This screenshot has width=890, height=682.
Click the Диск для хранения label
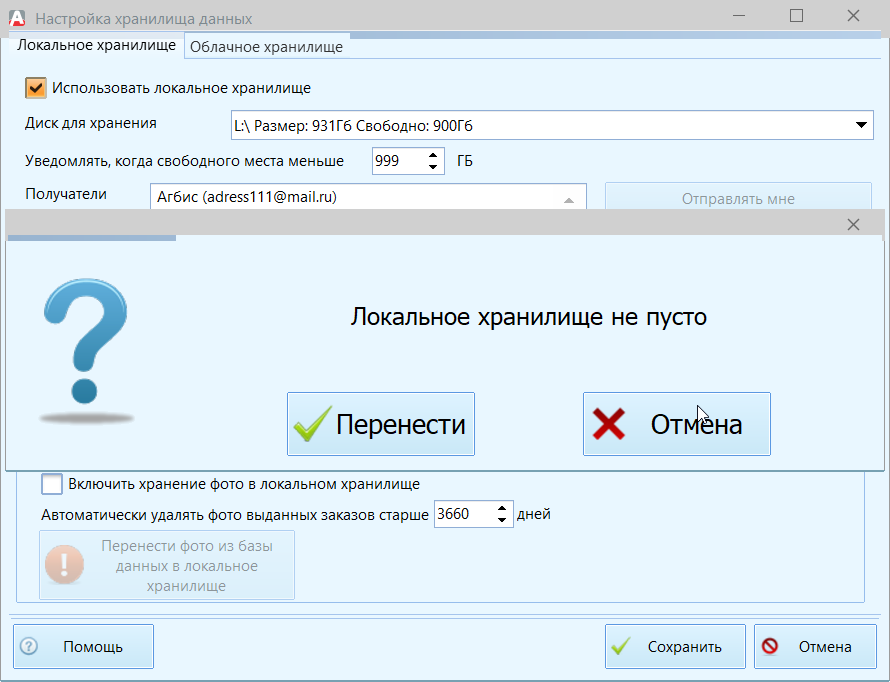point(91,124)
